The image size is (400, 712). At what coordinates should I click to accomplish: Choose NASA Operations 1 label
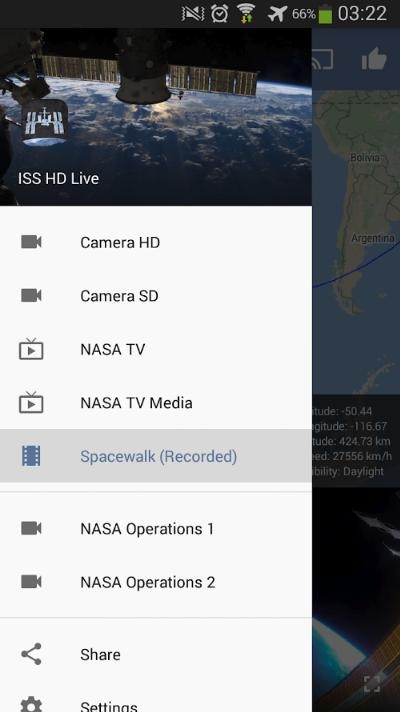(x=147, y=529)
